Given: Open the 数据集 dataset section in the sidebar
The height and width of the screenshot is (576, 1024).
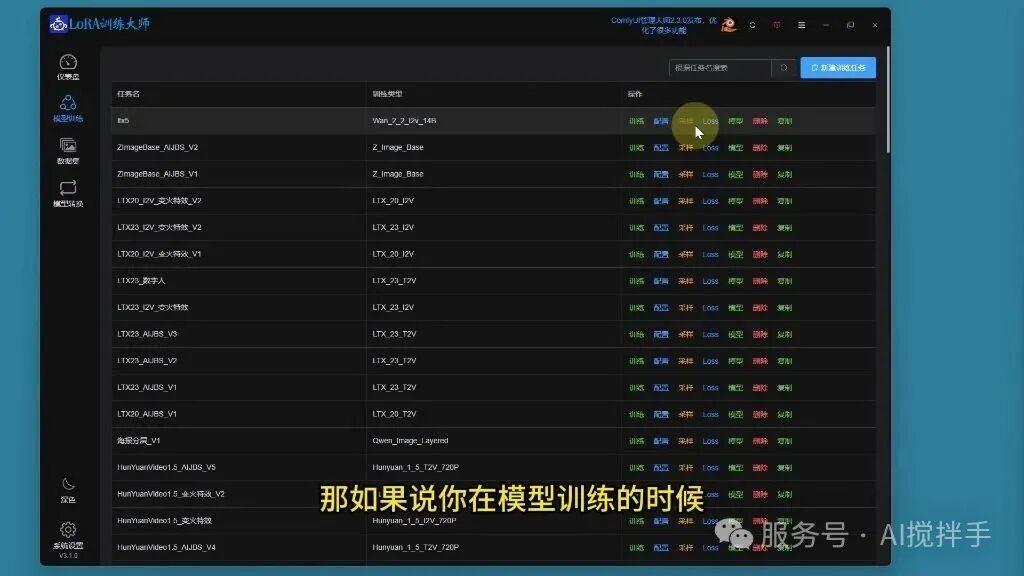Looking at the screenshot, I should pyautogui.click(x=68, y=151).
